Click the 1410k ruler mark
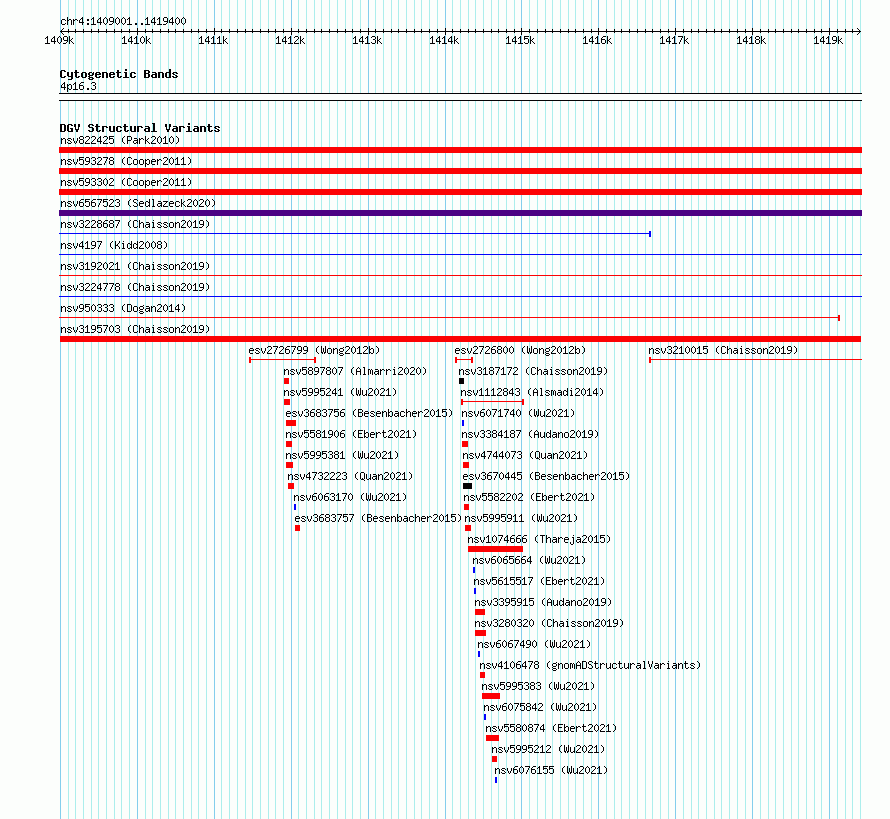890x819 pixels. click(136, 40)
